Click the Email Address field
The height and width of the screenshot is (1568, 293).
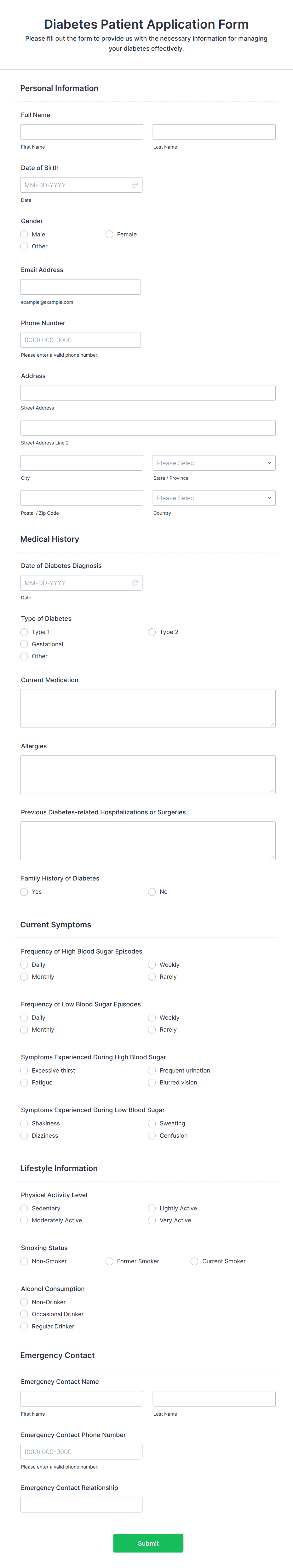[80, 286]
